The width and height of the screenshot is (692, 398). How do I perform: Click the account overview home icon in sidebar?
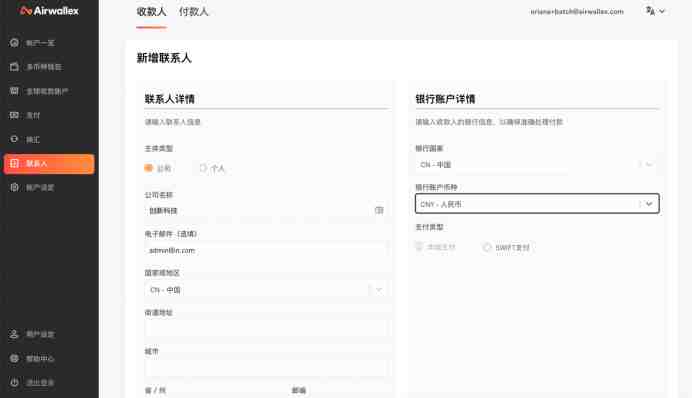coord(15,43)
